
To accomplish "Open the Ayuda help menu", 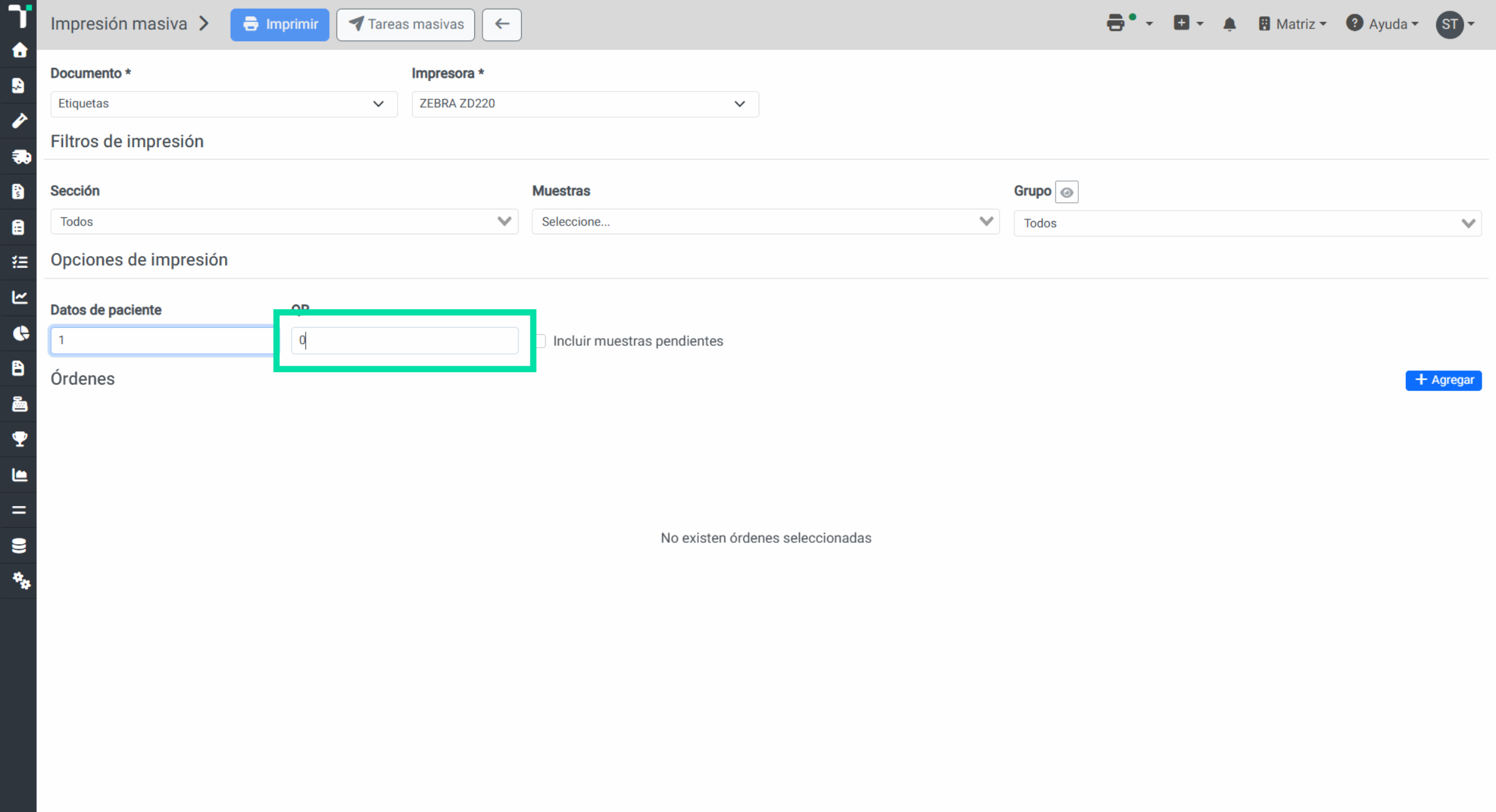I will point(1382,24).
